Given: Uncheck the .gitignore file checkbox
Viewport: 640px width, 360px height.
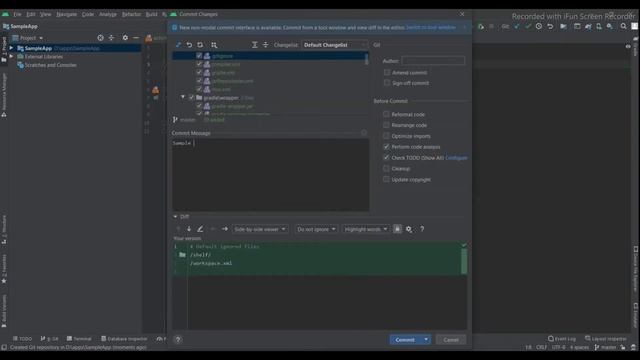Looking at the screenshot, I should pyautogui.click(x=199, y=56).
